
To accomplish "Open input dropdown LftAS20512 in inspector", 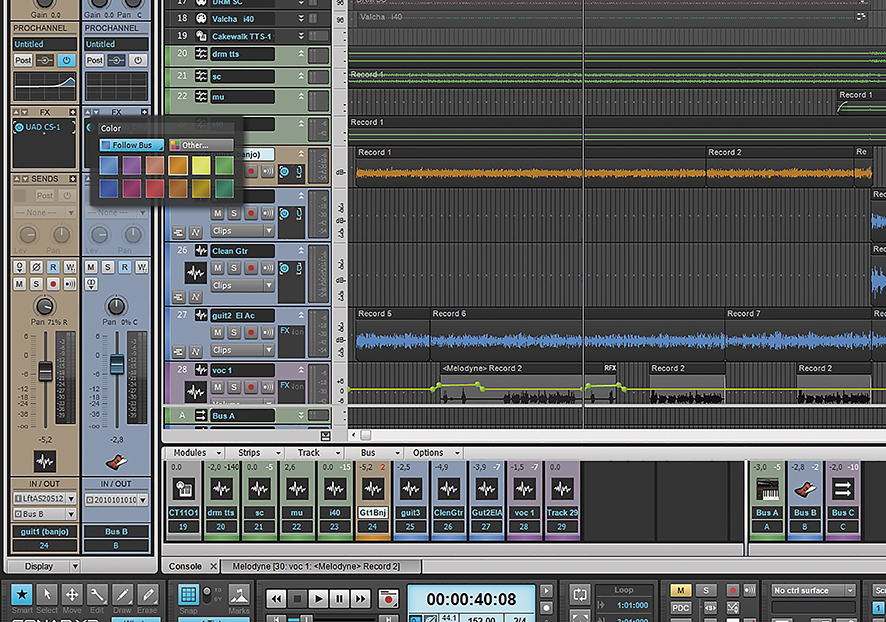I will coord(45,498).
